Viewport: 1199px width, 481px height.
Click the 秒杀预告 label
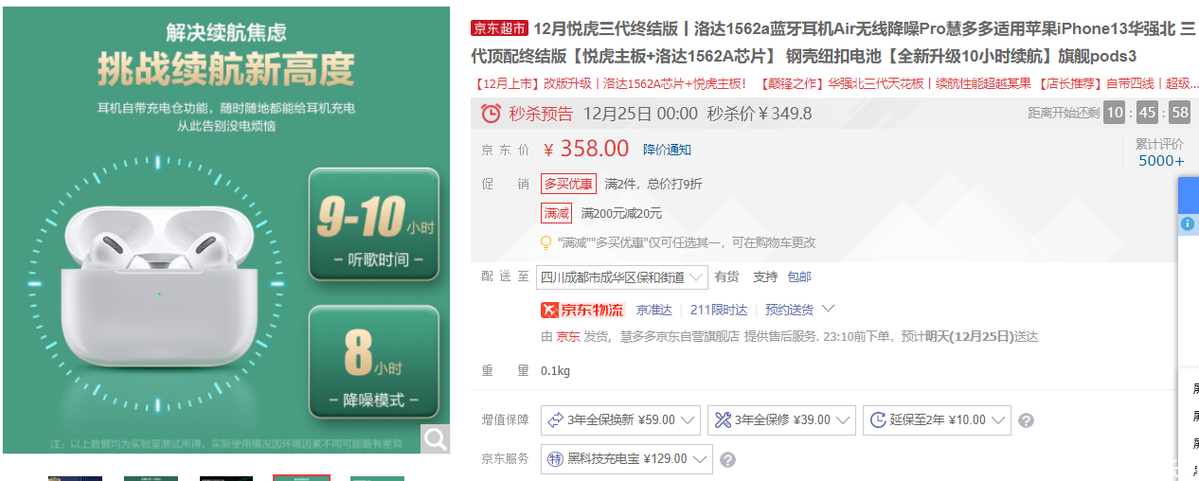pos(541,115)
